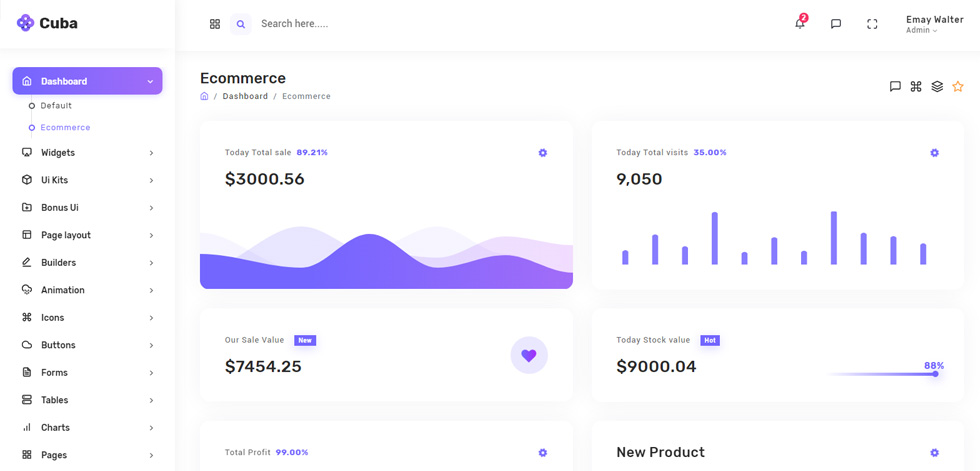Click the Forms document icon
This screenshot has height=471, width=980.
pos(26,372)
